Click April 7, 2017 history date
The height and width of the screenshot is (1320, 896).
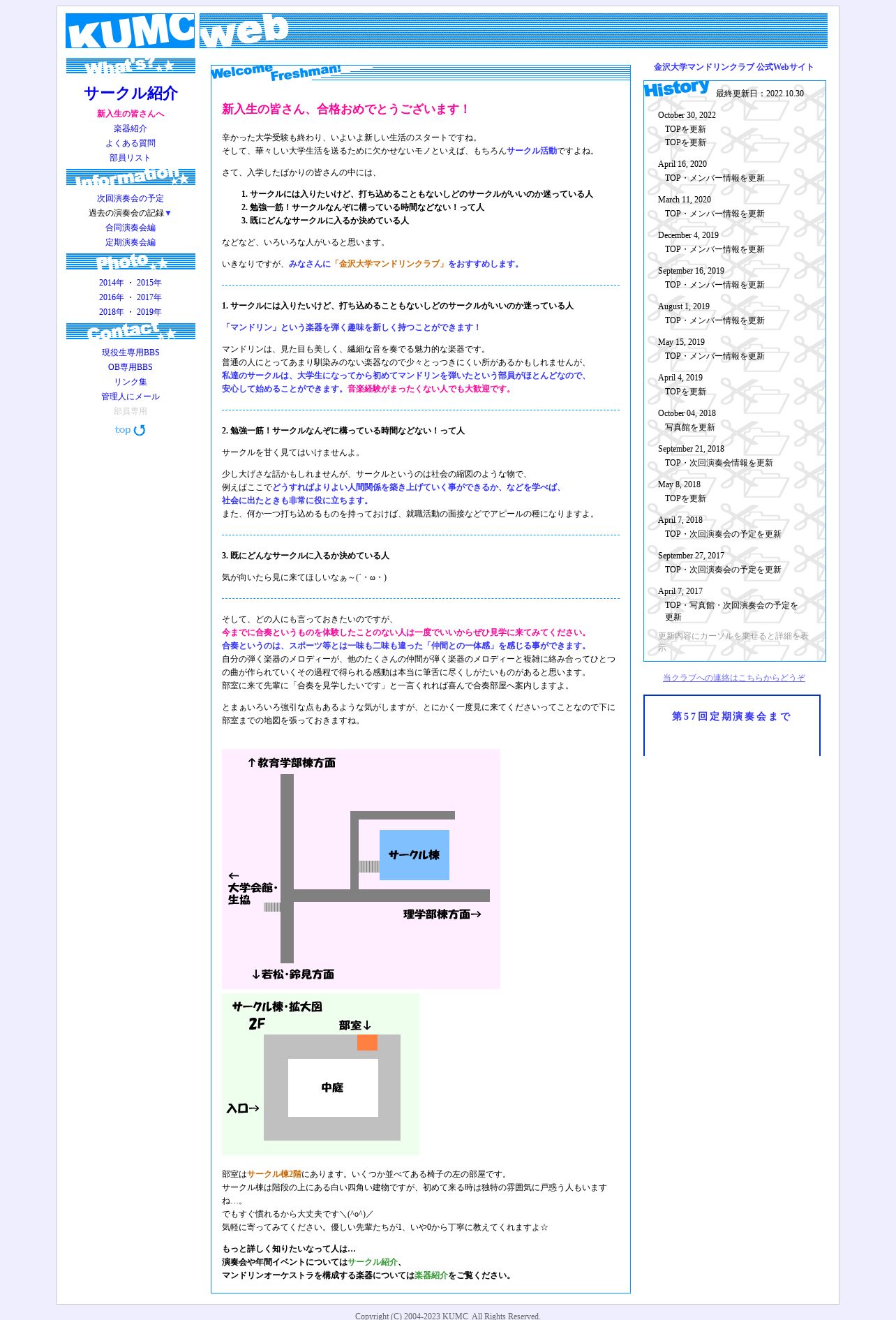pyautogui.click(x=680, y=591)
